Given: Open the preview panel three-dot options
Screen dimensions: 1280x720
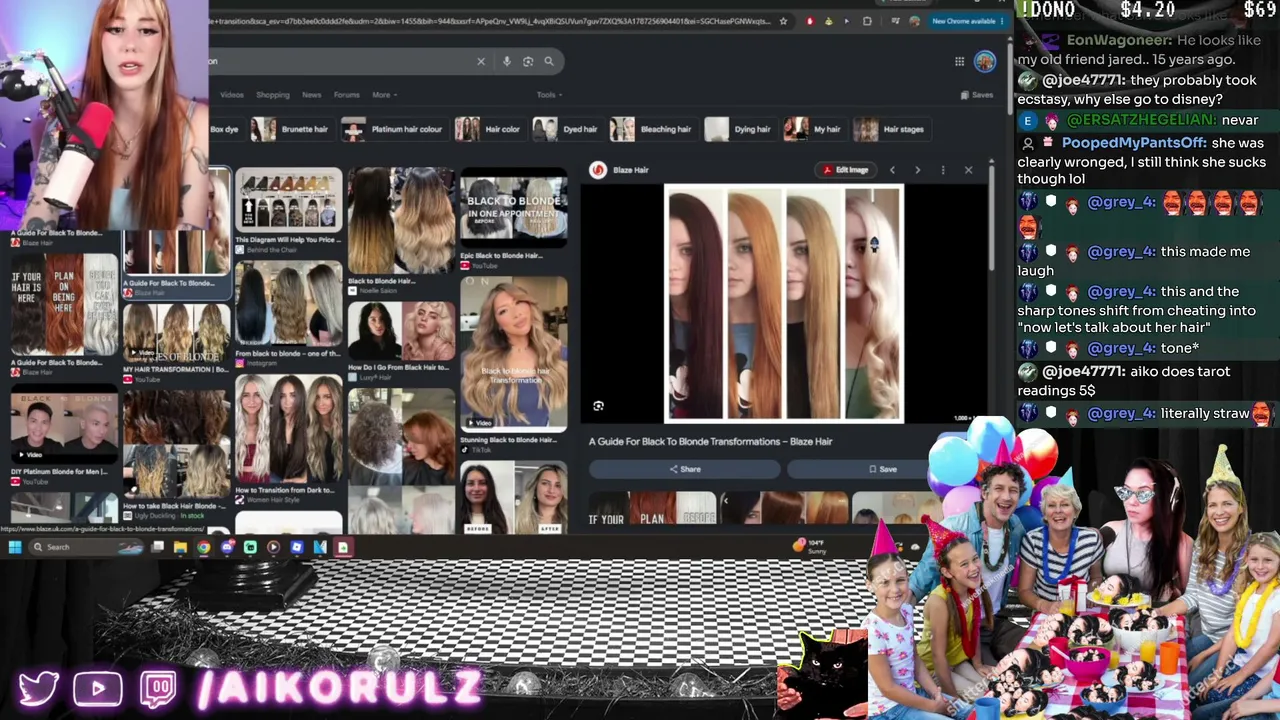Looking at the screenshot, I should [x=942, y=170].
